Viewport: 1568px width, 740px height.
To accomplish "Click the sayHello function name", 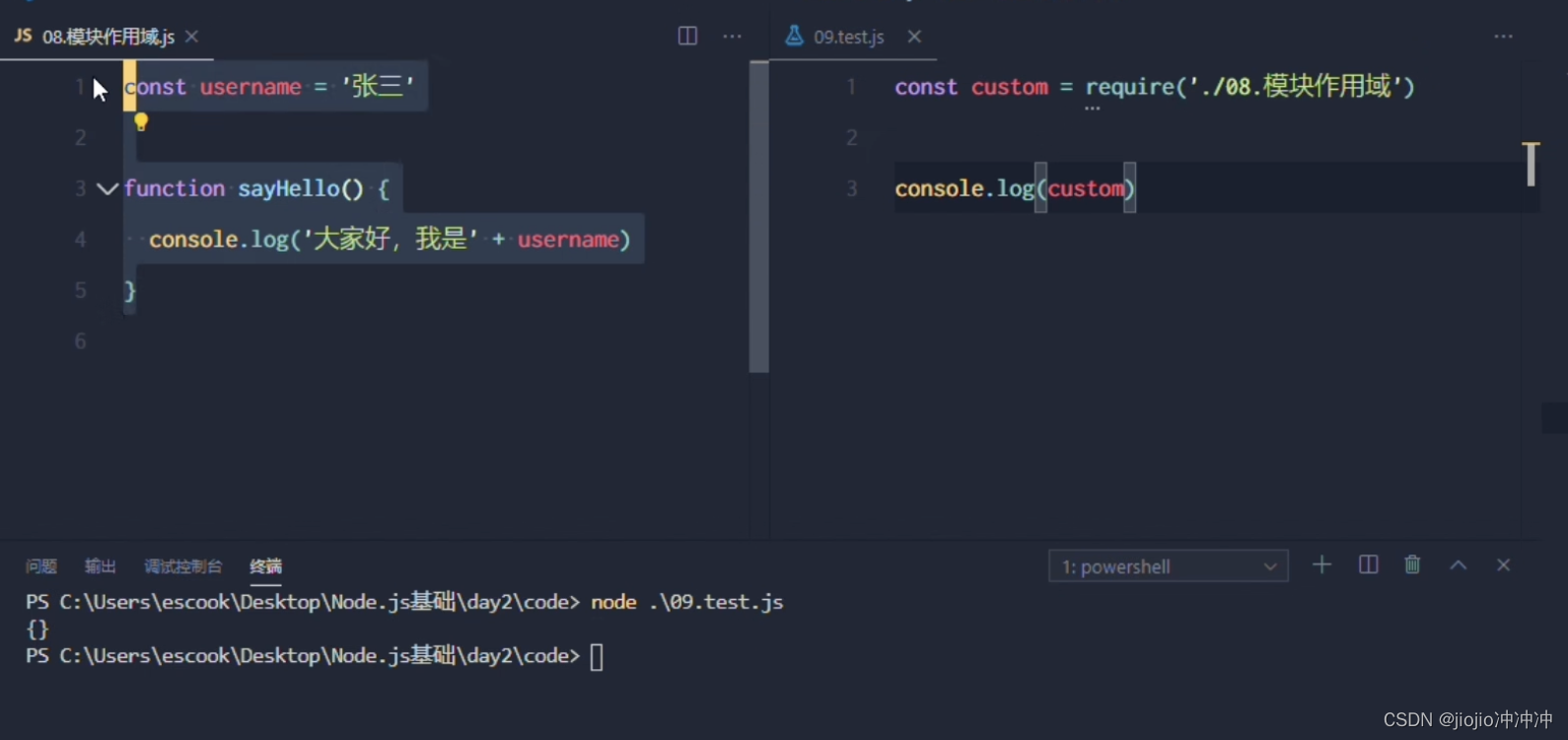I will [287, 188].
